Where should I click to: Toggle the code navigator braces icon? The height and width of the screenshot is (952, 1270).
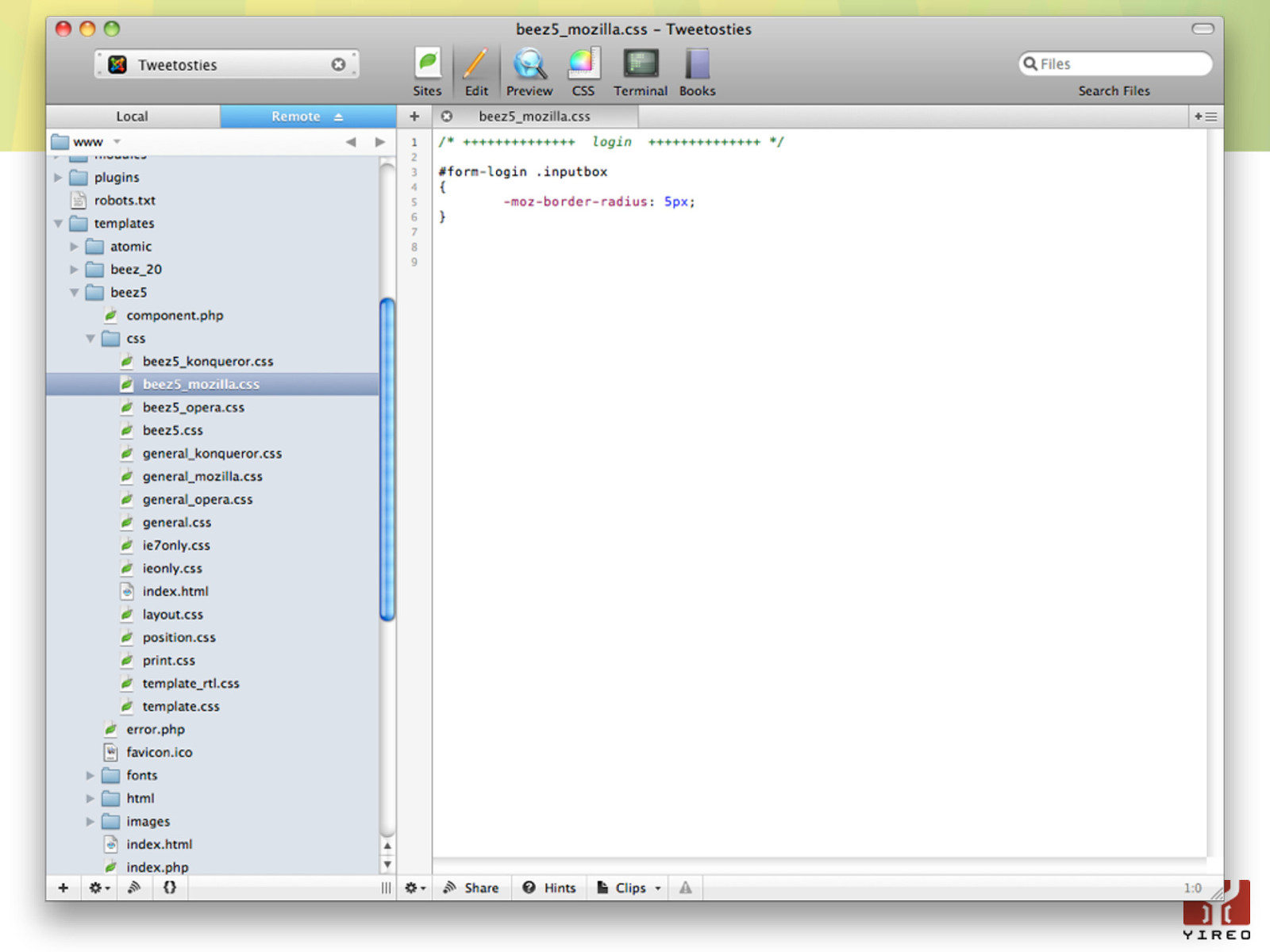pyautogui.click(x=170, y=888)
